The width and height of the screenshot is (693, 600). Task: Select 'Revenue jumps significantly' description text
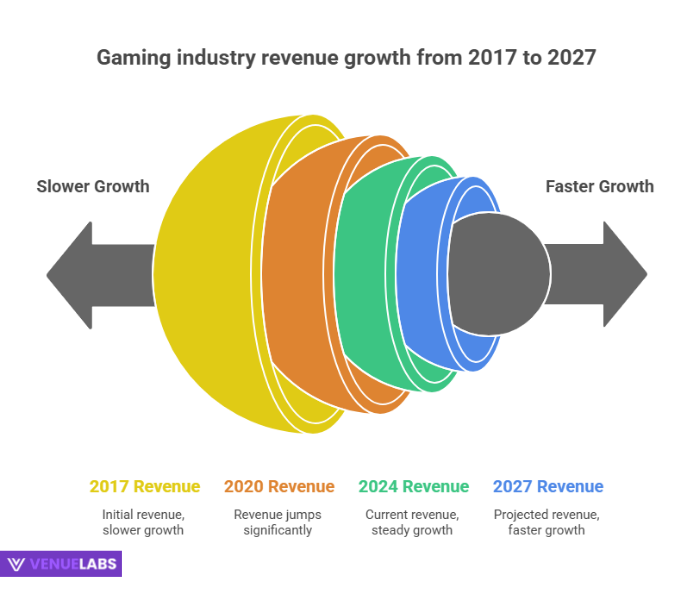click(279, 522)
